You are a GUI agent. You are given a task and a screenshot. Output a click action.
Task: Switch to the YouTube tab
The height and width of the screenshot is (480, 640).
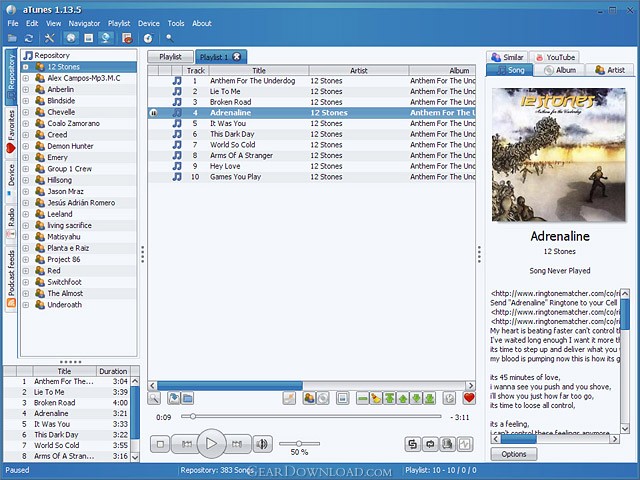pyautogui.click(x=556, y=57)
